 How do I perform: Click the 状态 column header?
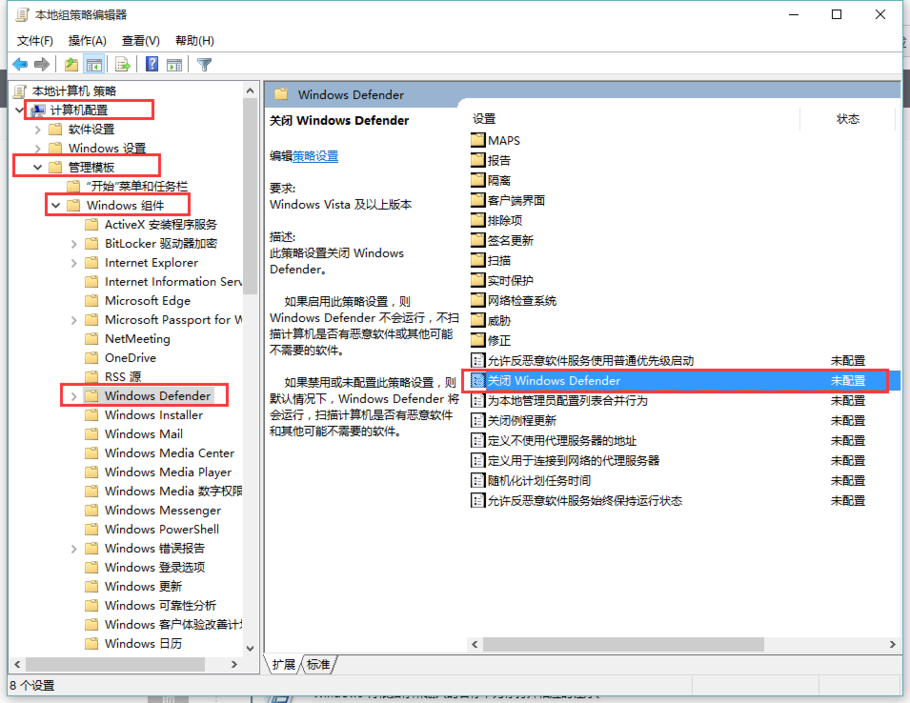point(847,119)
